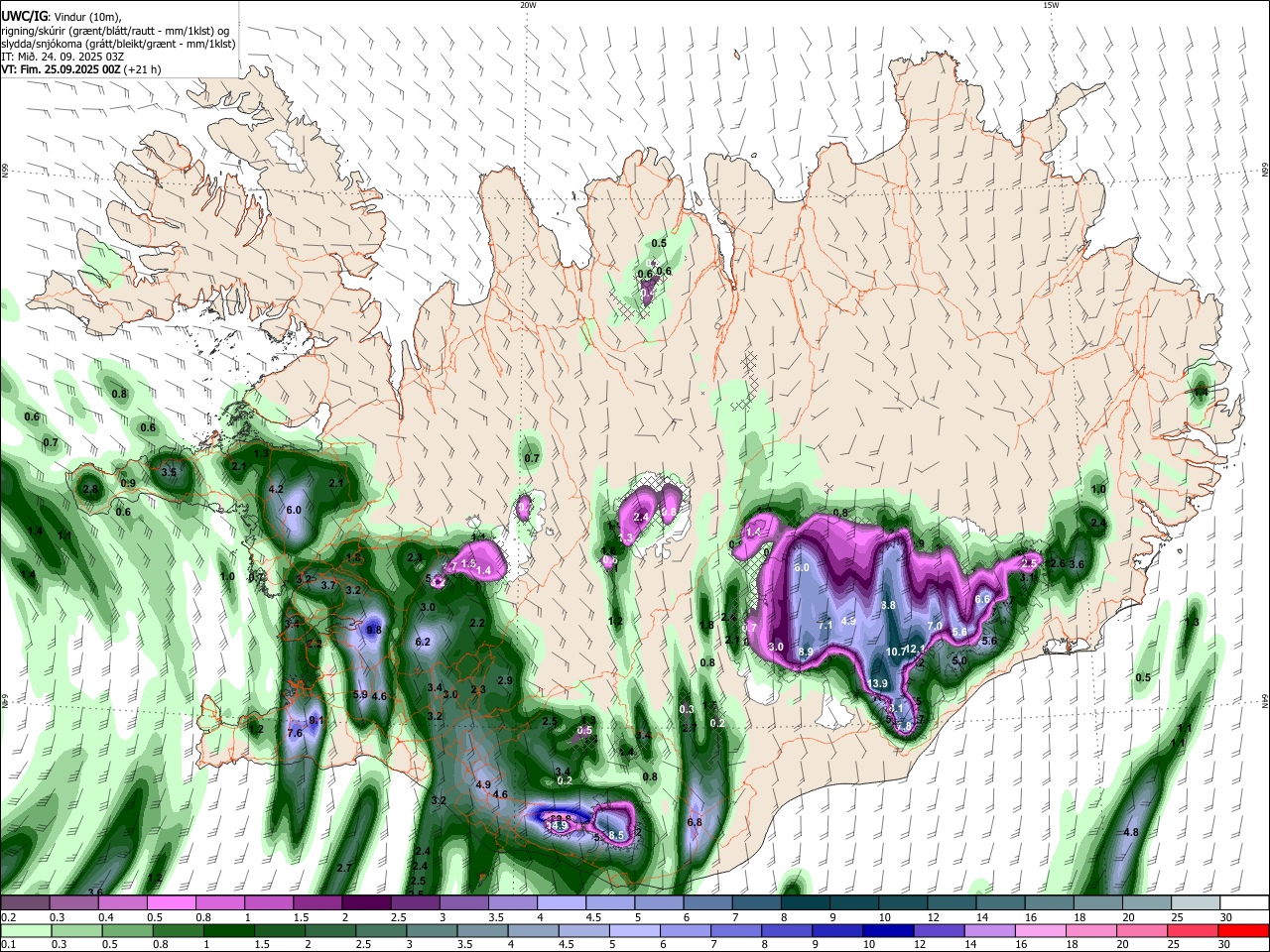The image size is (1270, 952).
Task: Click the '15W' longitude label
Action: point(1051,5)
